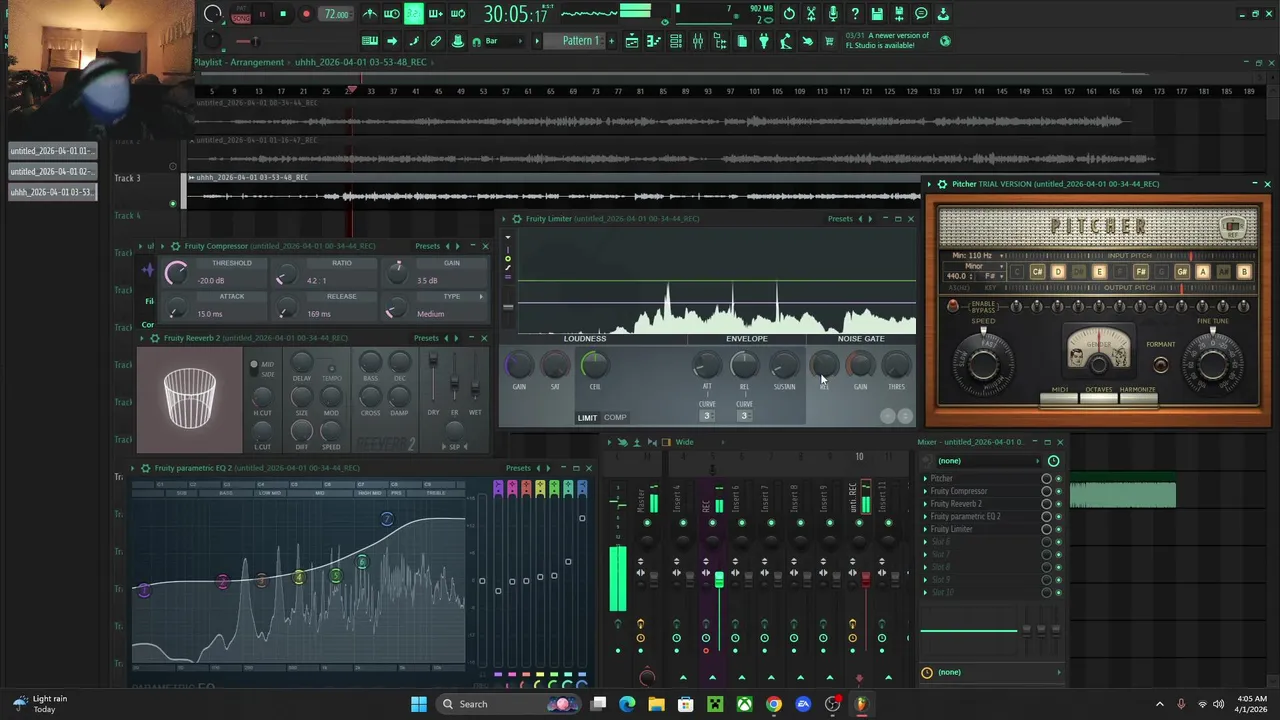Screen dimensions: 1280x720
Task: Stop playback with the stop button
Action: (x=283, y=14)
